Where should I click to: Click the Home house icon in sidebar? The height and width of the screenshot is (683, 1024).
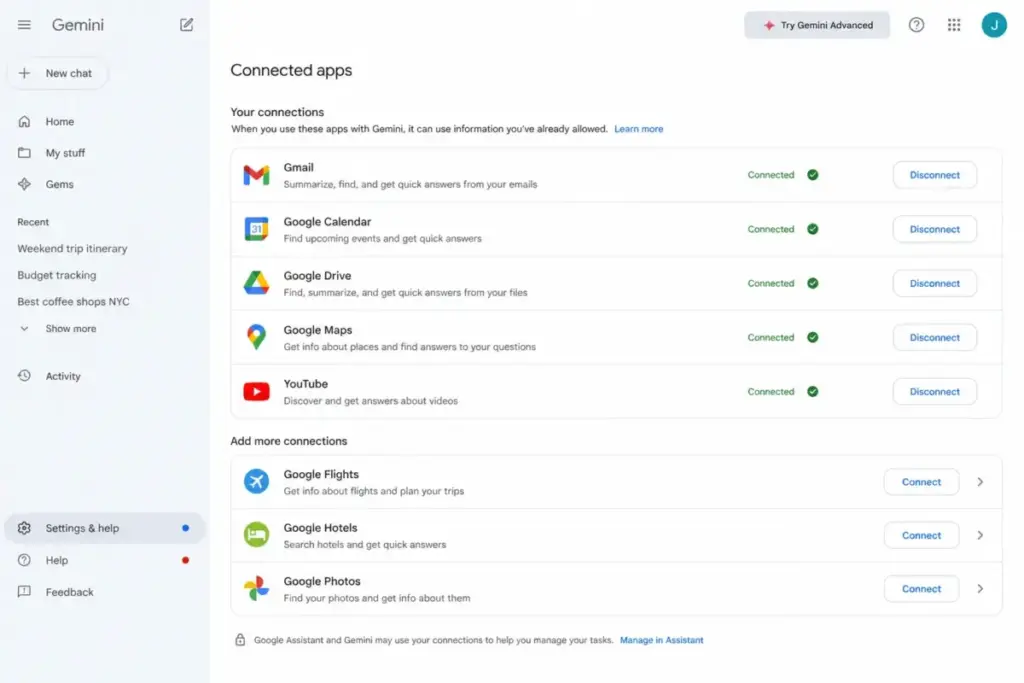tap(24, 121)
